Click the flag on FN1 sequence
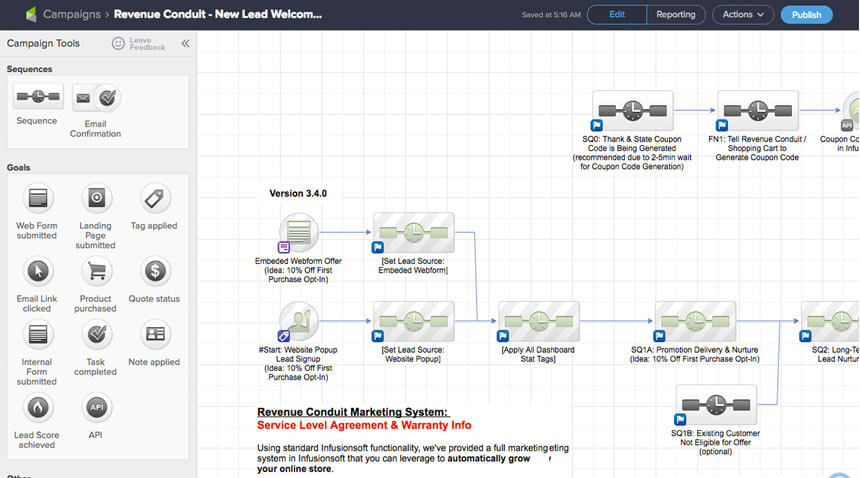This screenshot has height=478, width=860. 722,126
